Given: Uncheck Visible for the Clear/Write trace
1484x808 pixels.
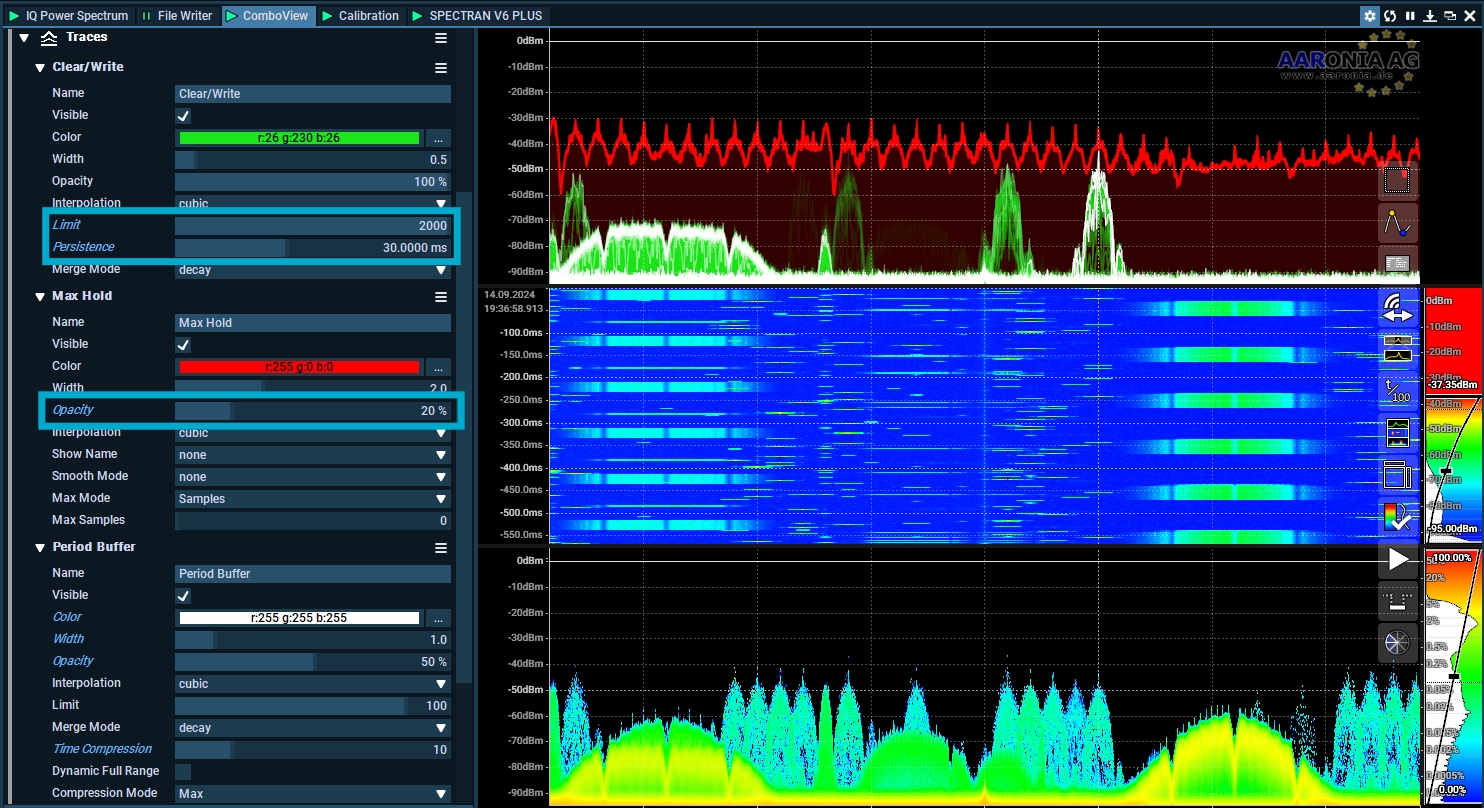Looking at the screenshot, I should click(x=183, y=116).
